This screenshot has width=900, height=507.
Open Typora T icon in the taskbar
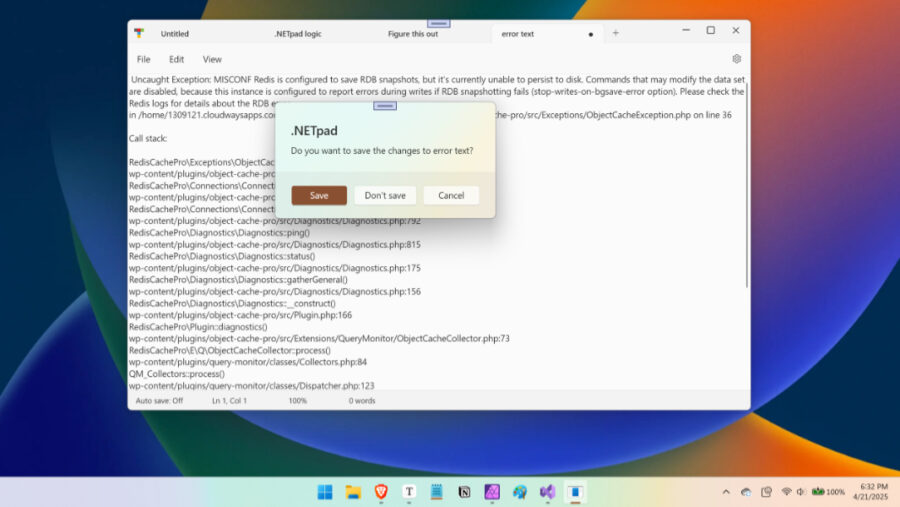click(409, 492)
